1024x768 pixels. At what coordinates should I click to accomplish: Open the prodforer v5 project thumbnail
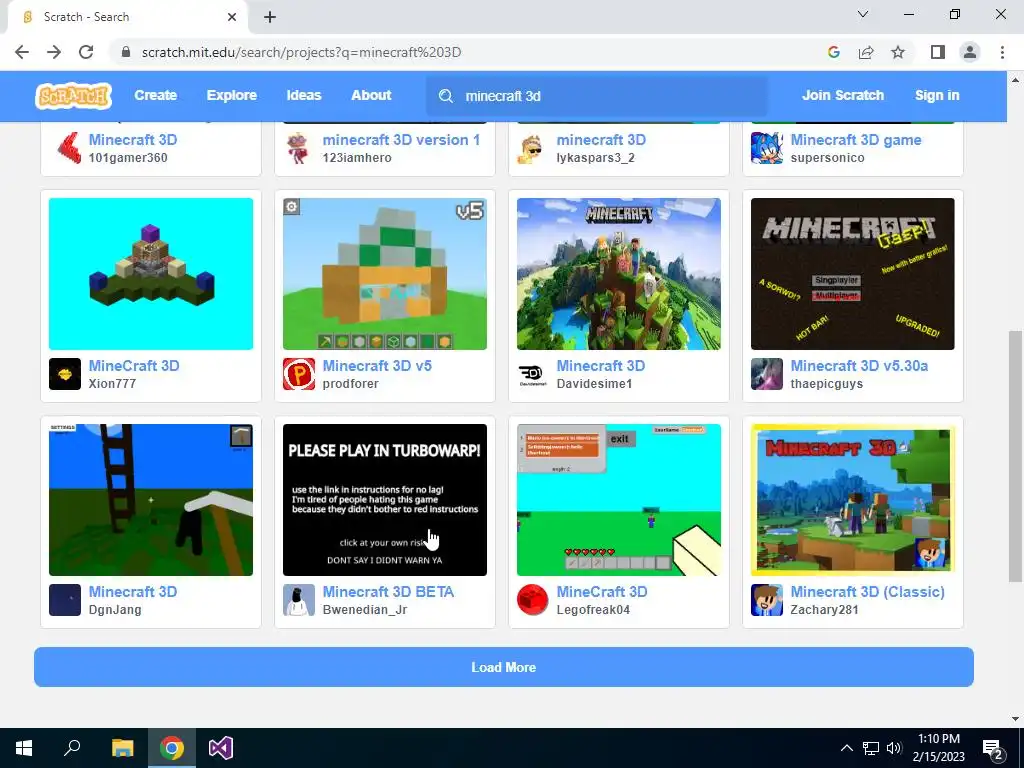(385, 274)
